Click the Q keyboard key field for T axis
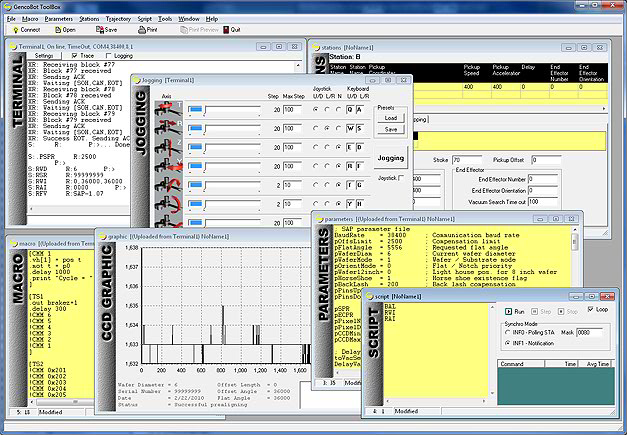 [350, 109]
